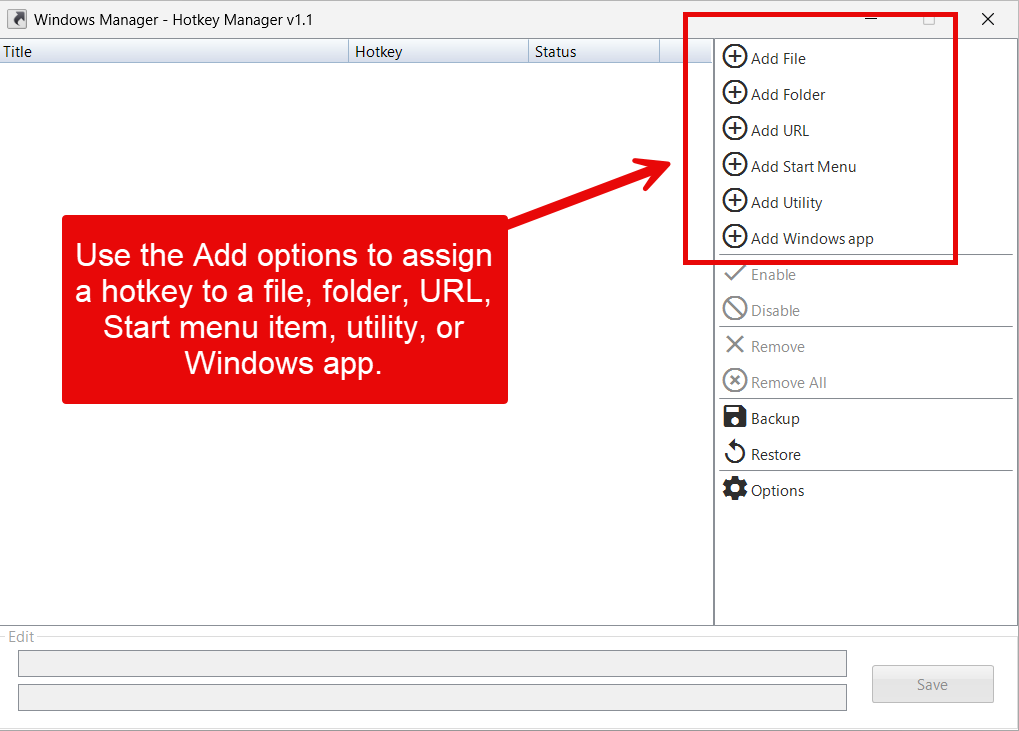The width and height of the screenshot is (1019, 731).
Task: Focus the lower Edit input field
Action: tap(432, 697)
